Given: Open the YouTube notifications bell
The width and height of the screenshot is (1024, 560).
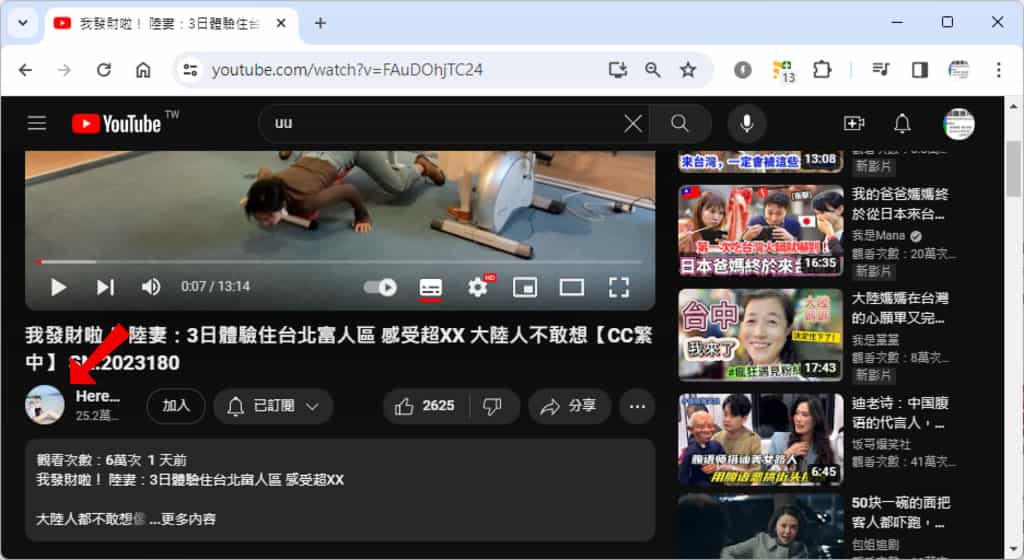Looking at the screenshot, I should click(x=902, y=123).
